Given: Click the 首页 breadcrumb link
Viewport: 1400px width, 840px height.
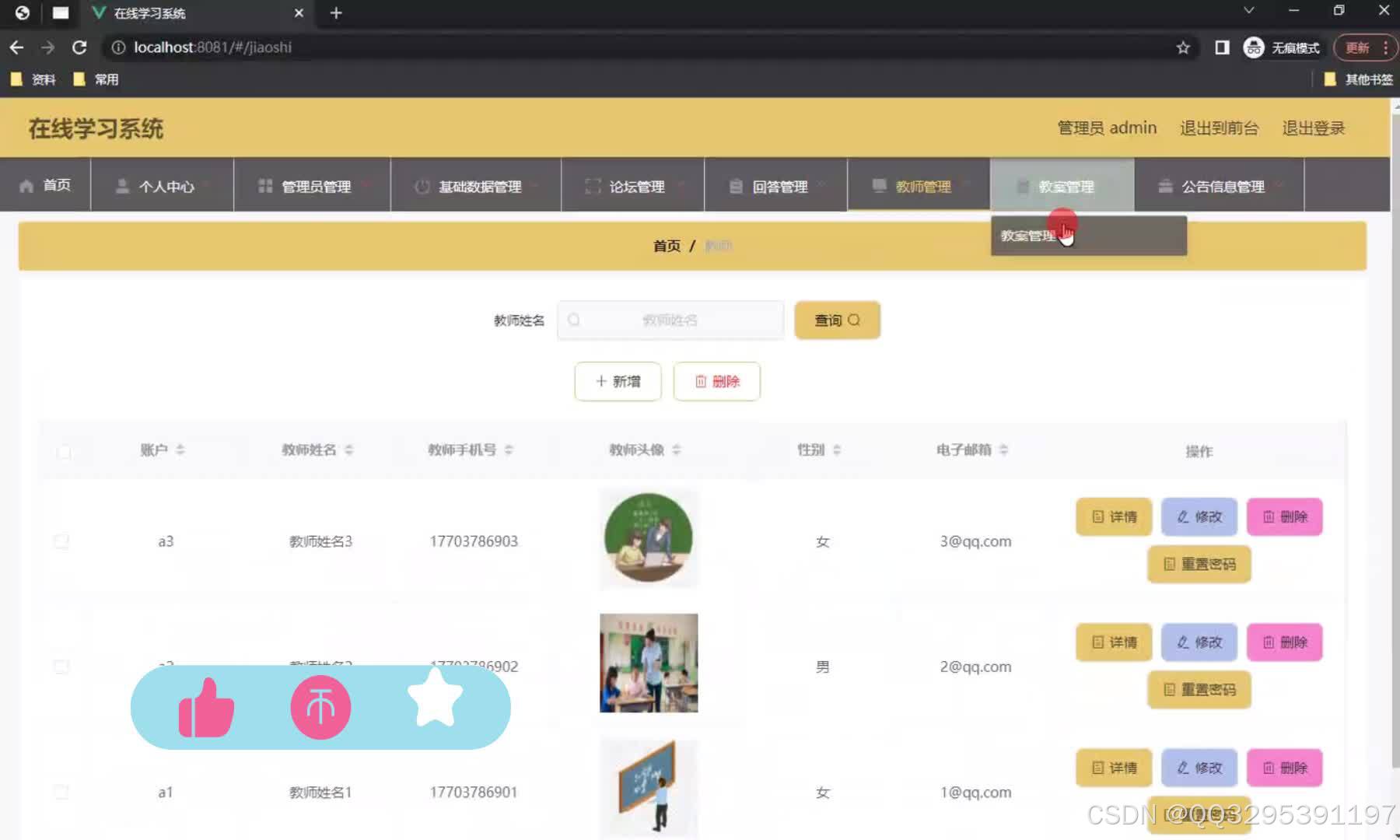Looking at the screenshot, I should tap(667, 246).
